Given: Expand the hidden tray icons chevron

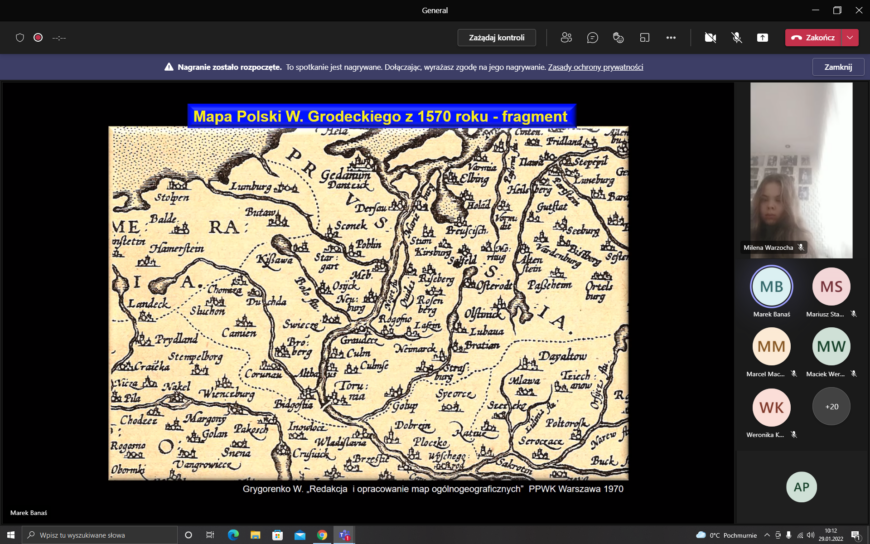Looking at the screenshot, I should [767, 535].
